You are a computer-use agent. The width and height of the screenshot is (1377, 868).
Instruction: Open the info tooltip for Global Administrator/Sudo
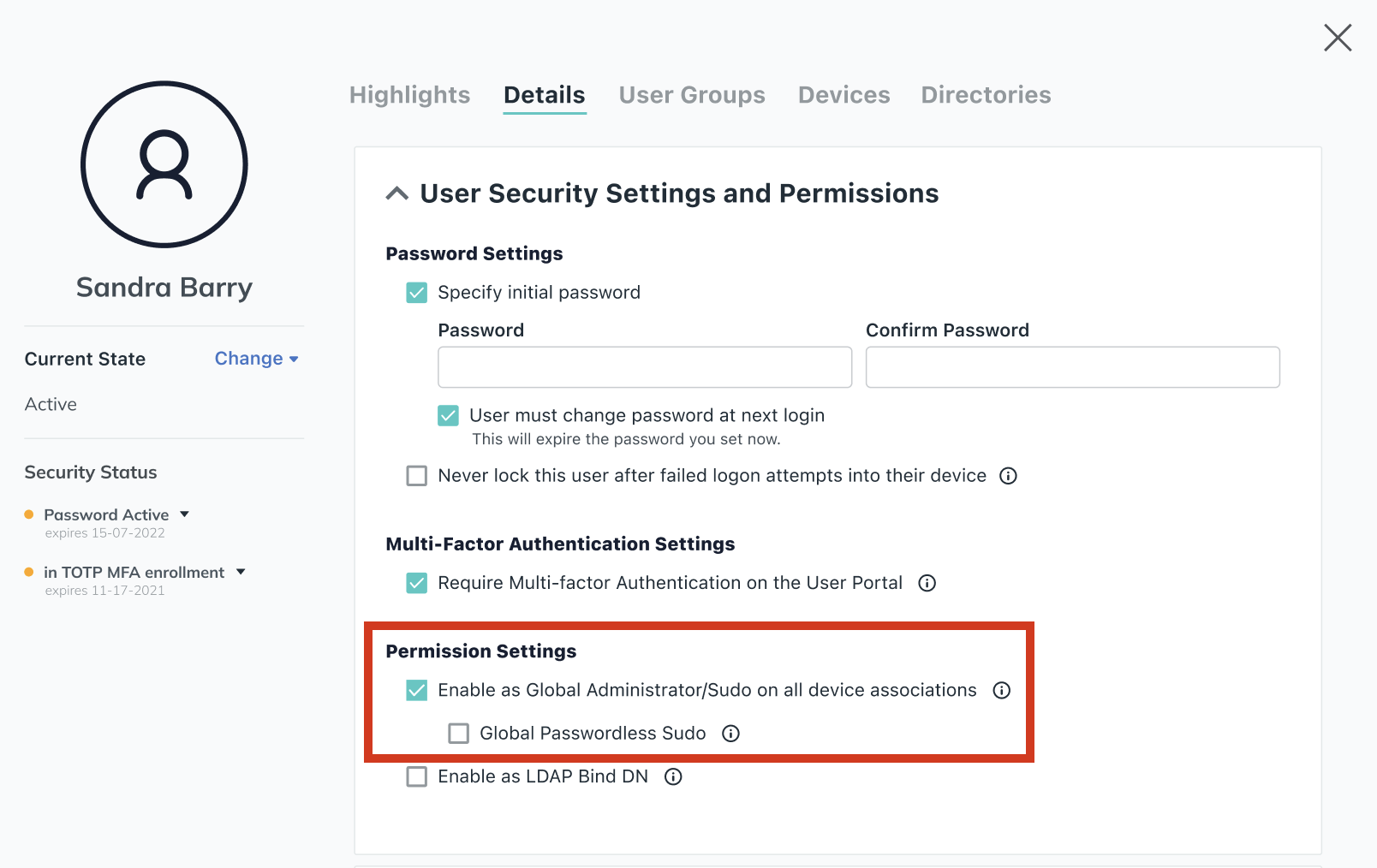tap(1001, 691)
